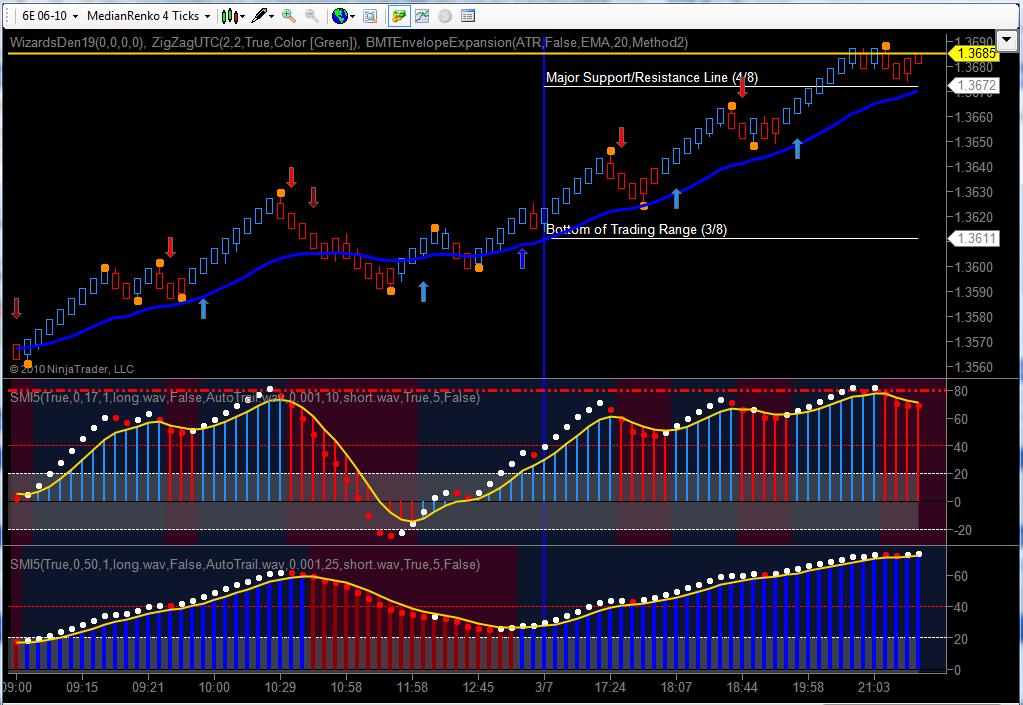Open the indicators chart icon
The image size is (1023, 705).
pos(422,16)
